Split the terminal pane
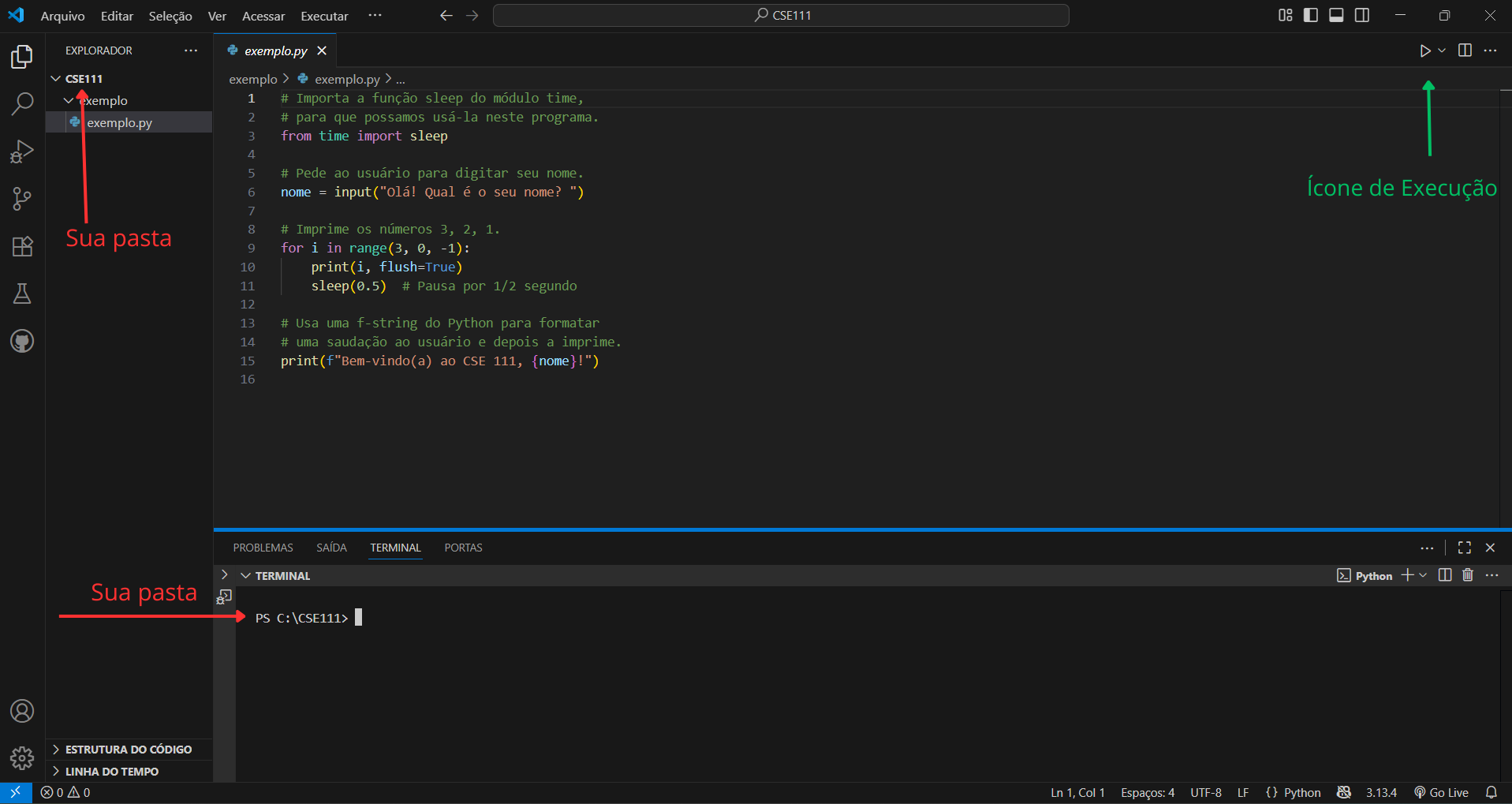Screen dimensions: 1512x804 pos(1445,575)
